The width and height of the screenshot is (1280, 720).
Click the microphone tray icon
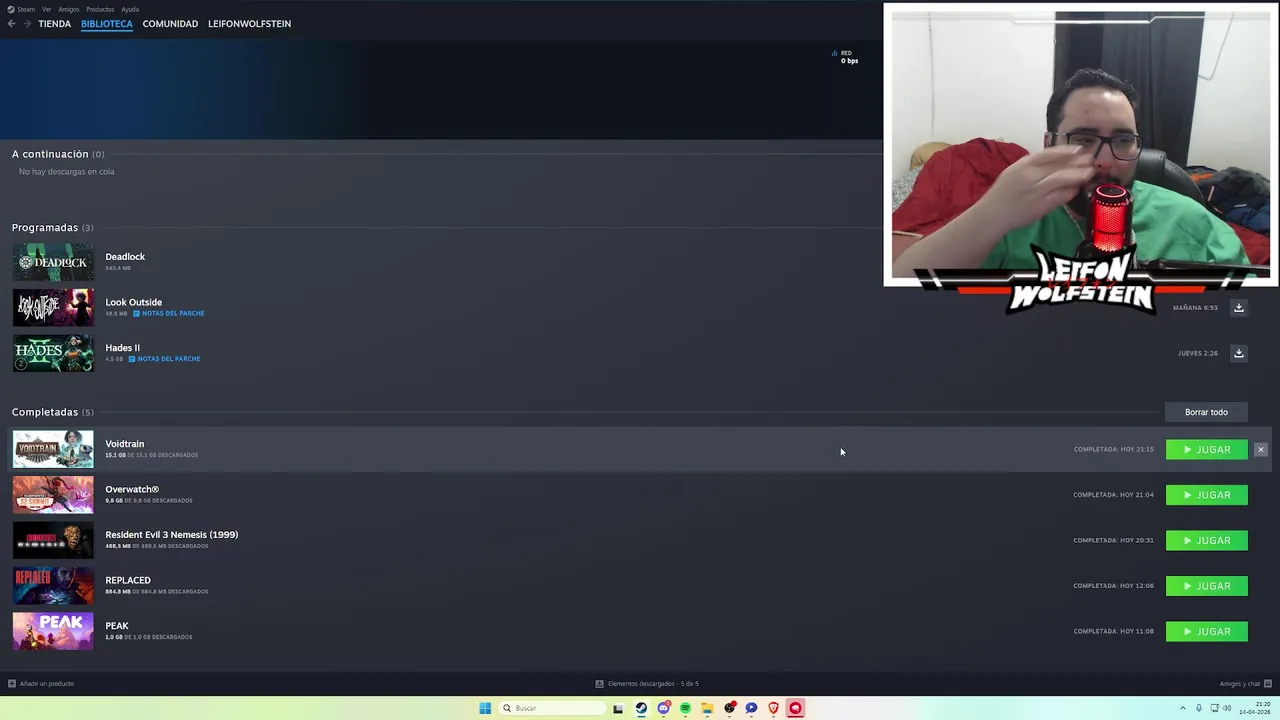point(1199,708)
